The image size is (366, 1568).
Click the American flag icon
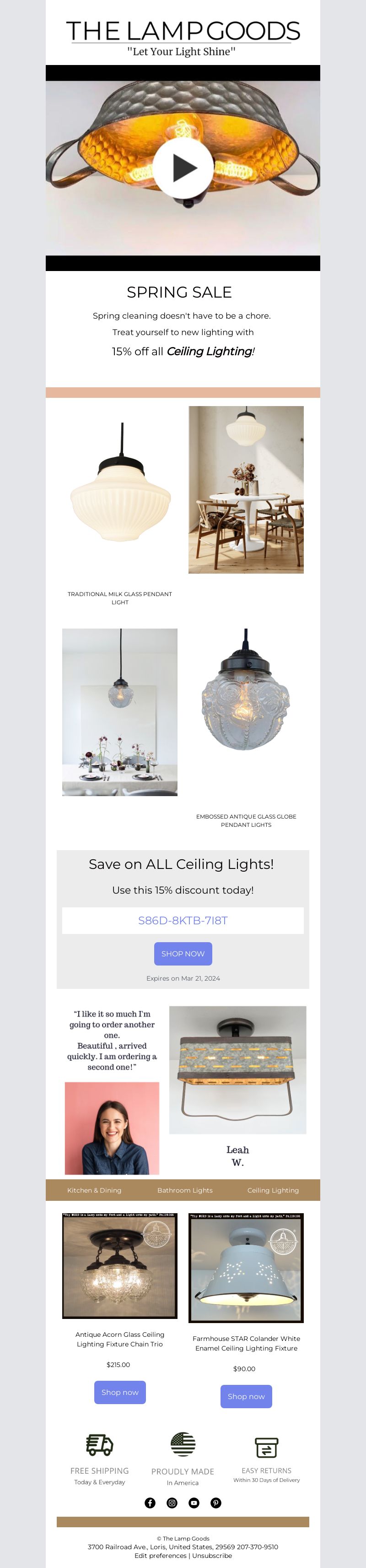[x=183, y=1444]
